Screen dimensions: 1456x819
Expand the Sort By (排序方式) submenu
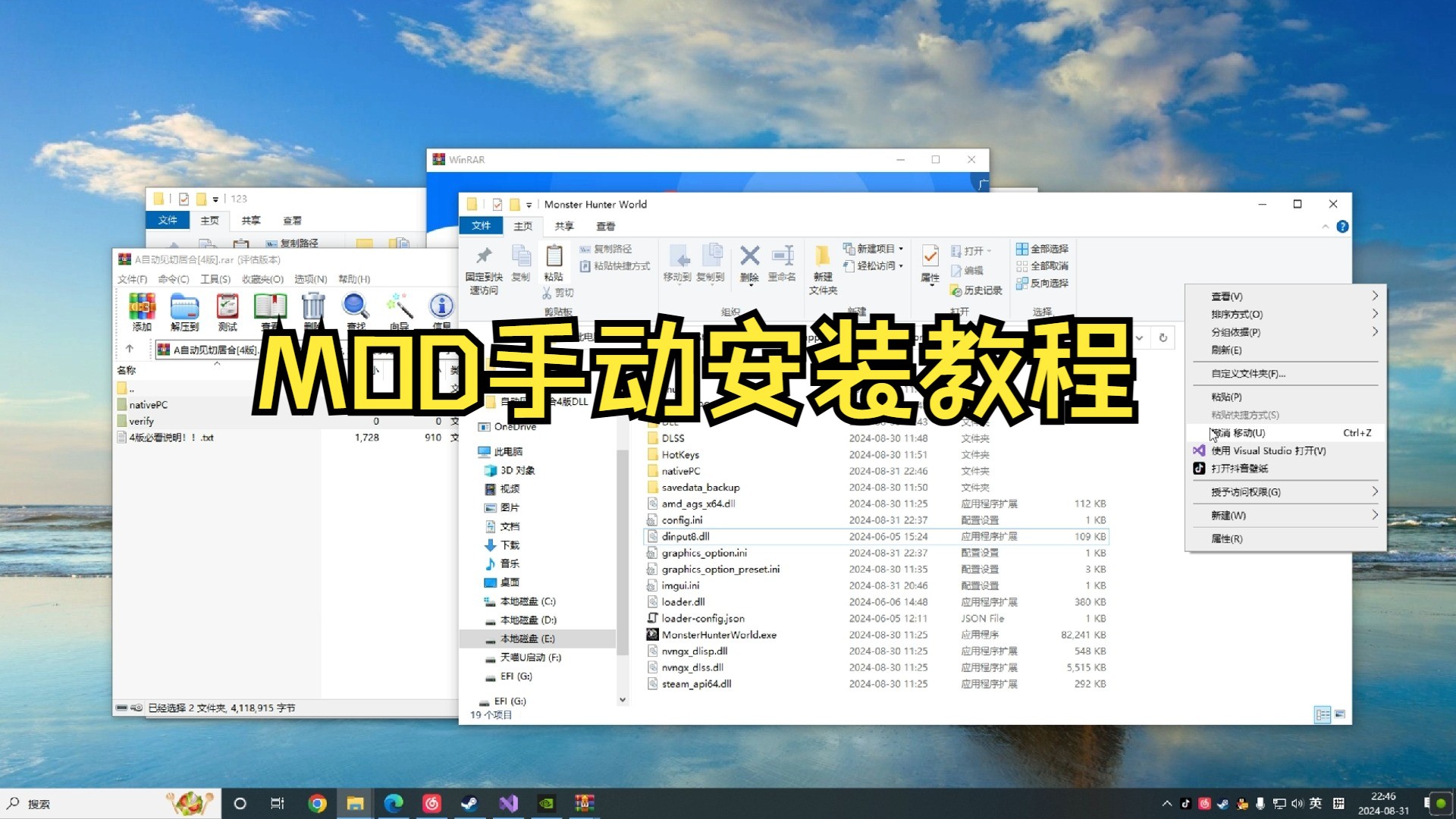coord(1286,314)
